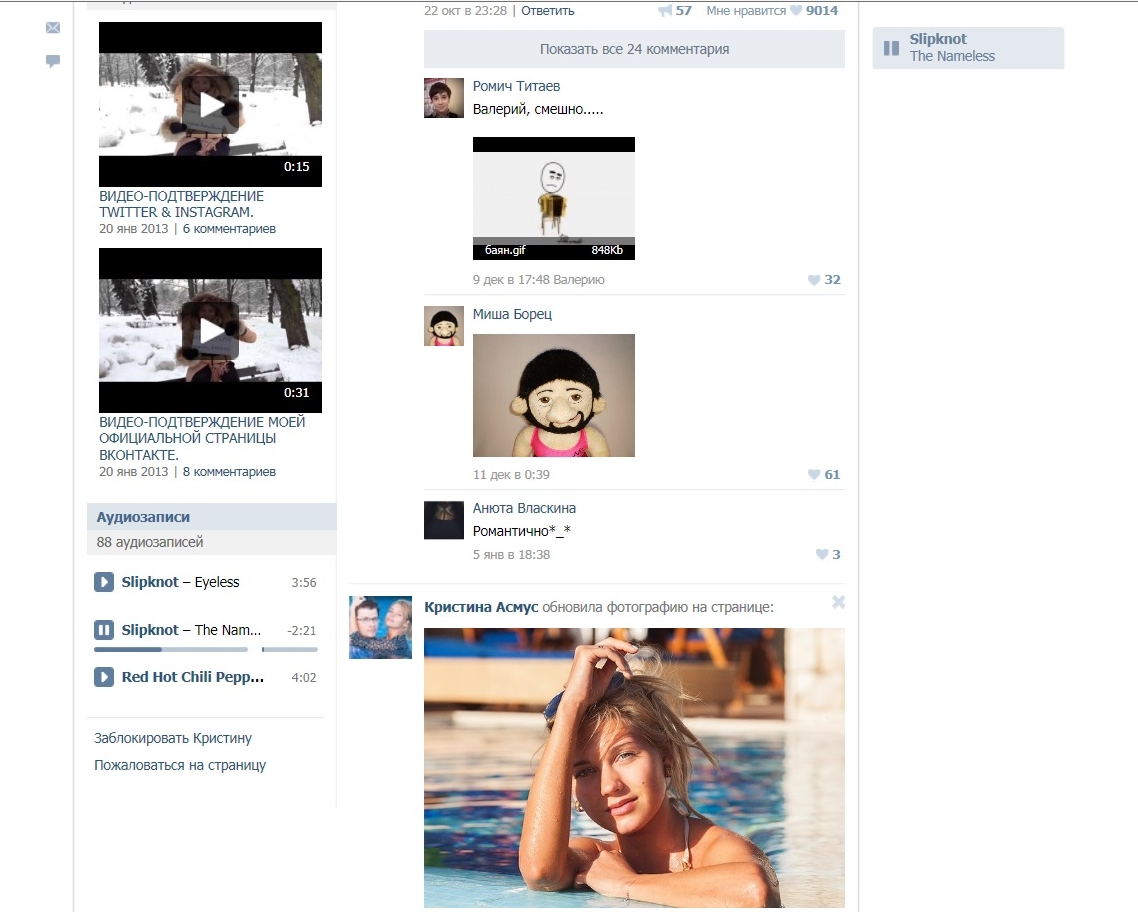Click the 22 окт в 23:28 timestamp
Screen dimensions: 1138x912
pos(465,11)
